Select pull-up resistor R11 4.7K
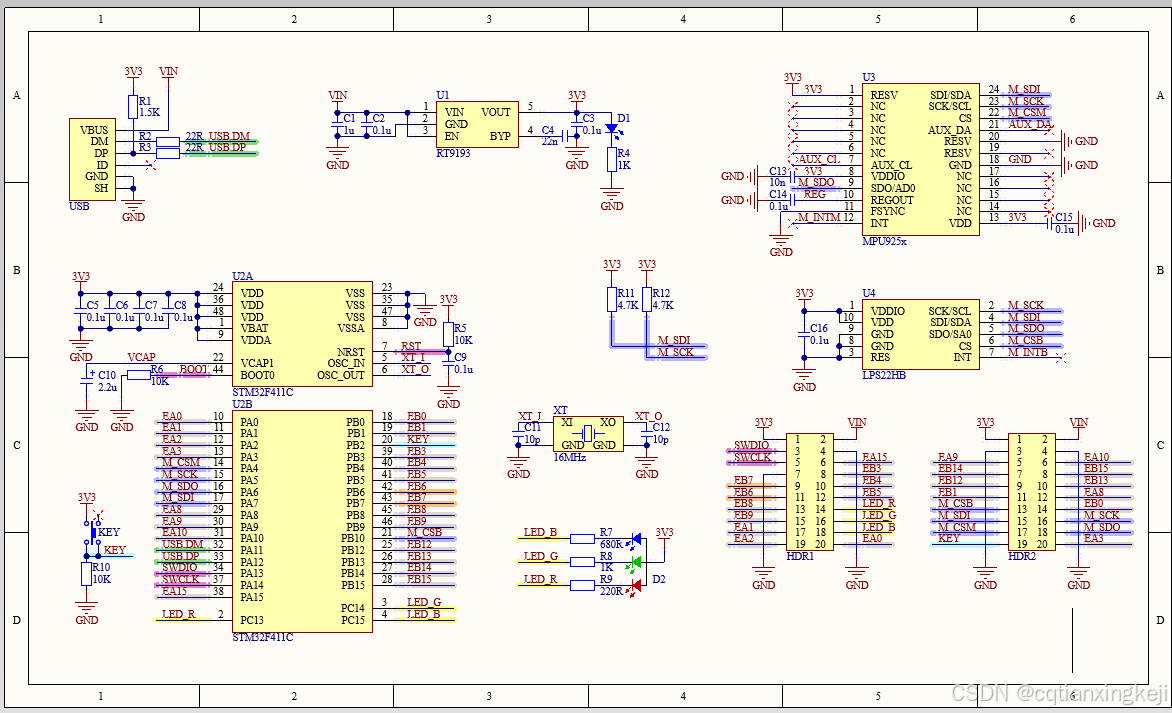 tap(611, 299)
